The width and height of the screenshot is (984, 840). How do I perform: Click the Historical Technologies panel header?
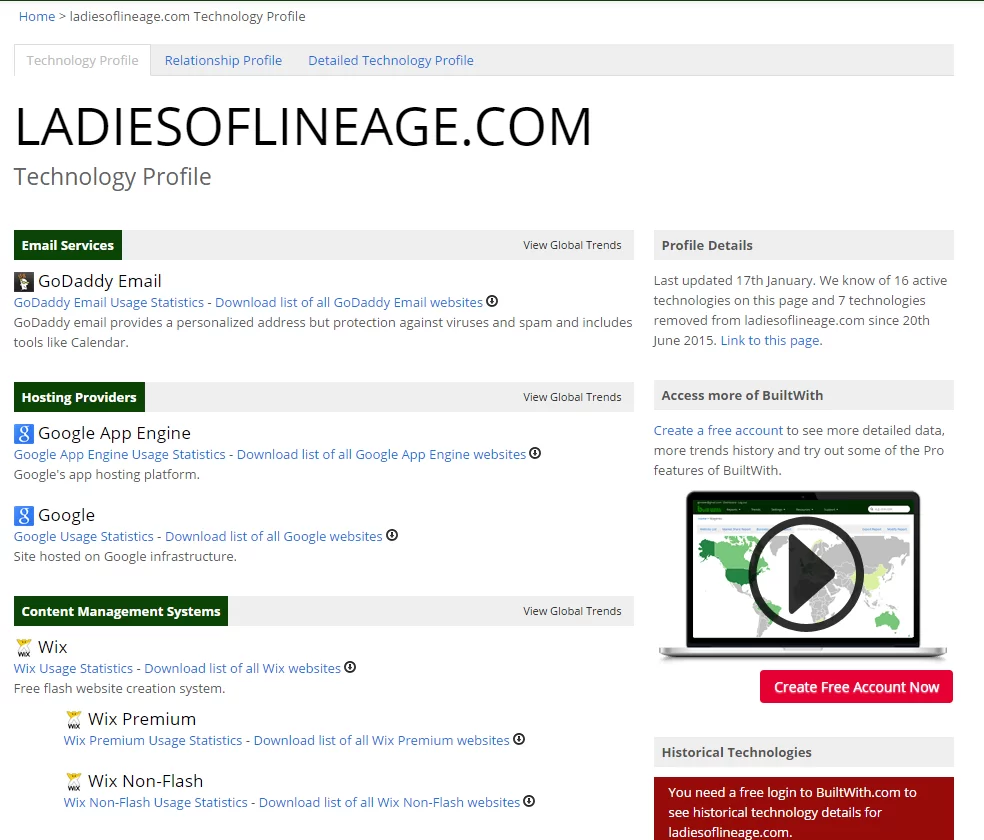click(x=803, y=752)
